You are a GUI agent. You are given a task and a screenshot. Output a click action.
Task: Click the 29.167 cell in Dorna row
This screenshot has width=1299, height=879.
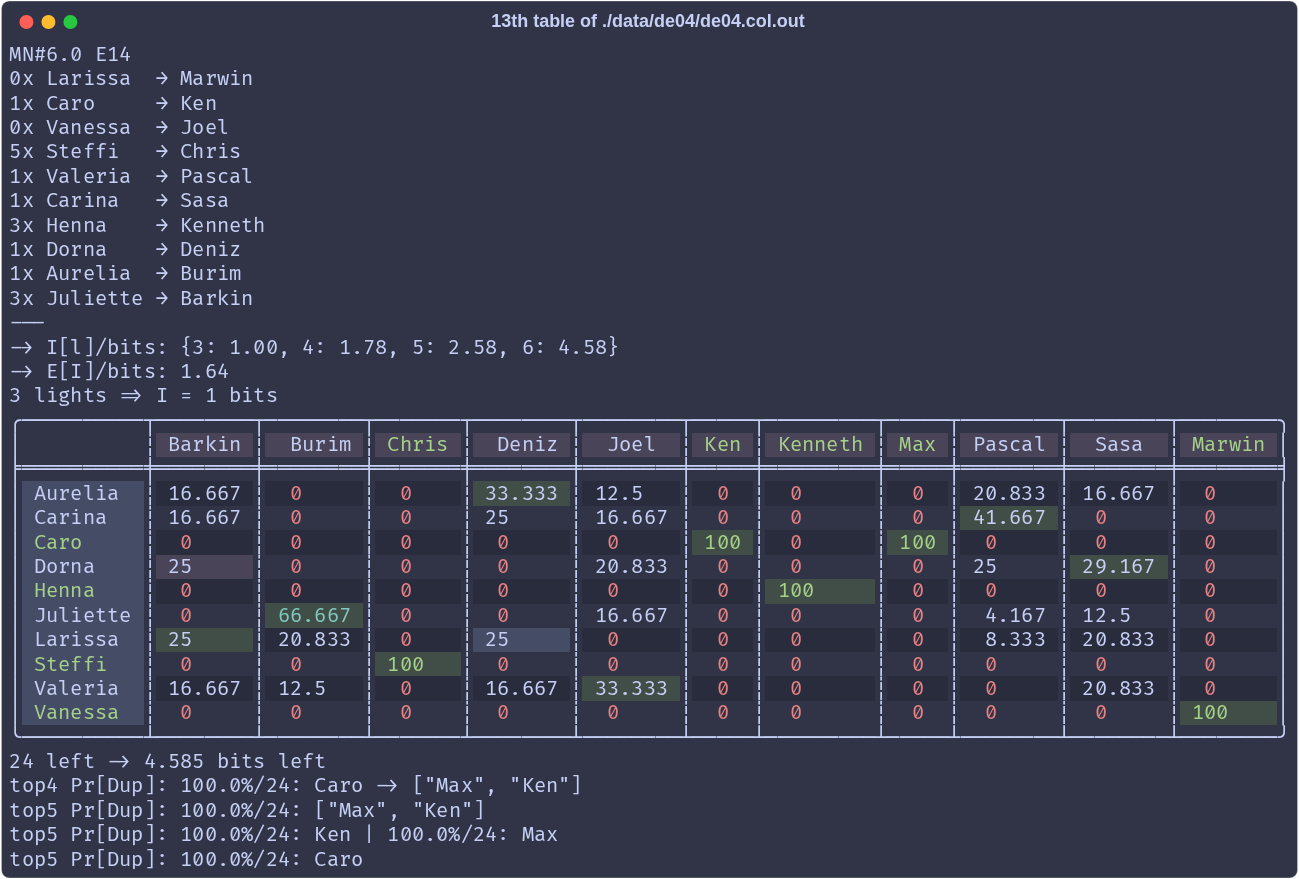tap(1118, 566)
